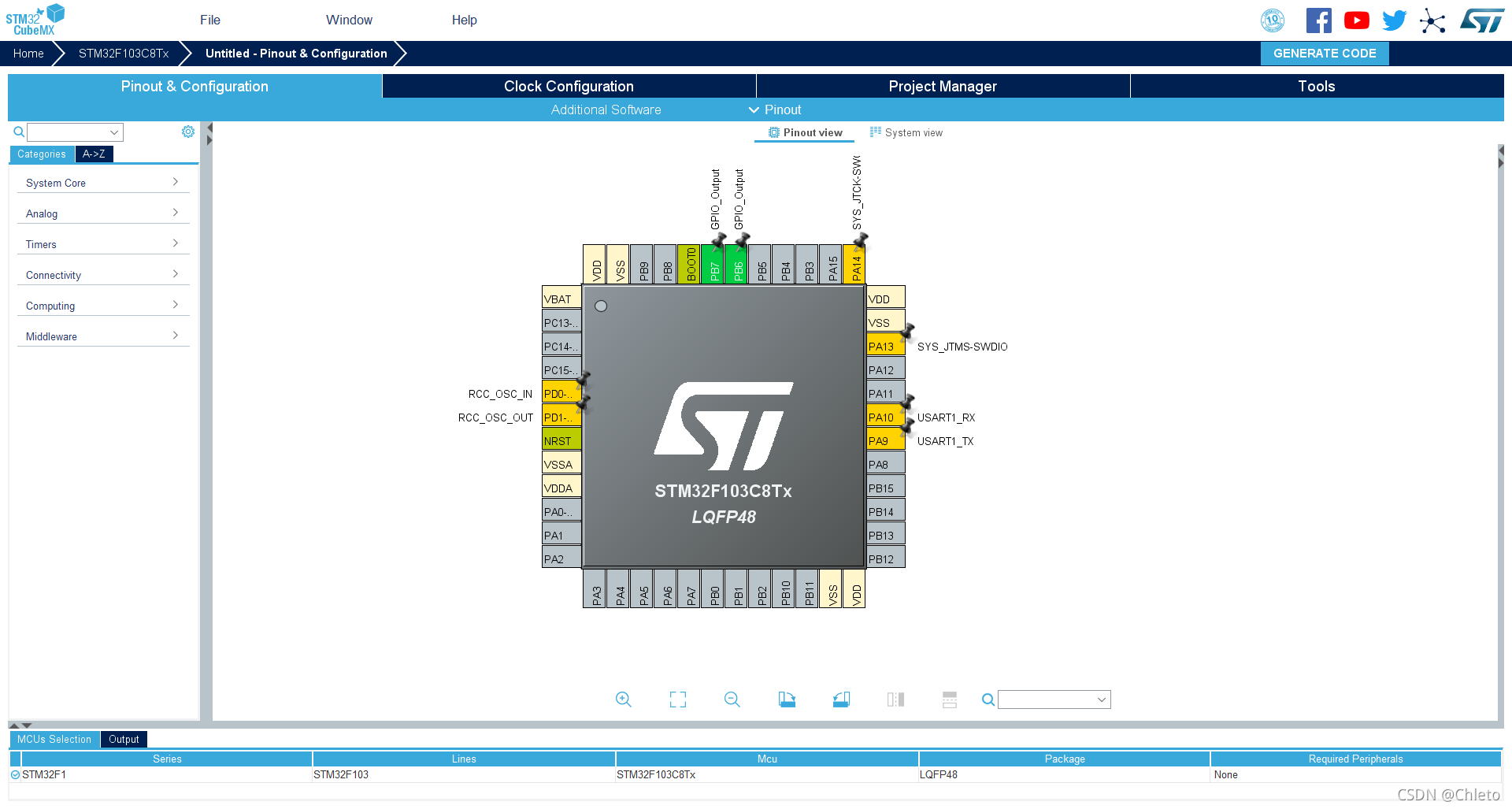Select pin PB7 GPIO_Output
Image resolution: width=1512 pixels, height=809 pixels.
click(713, 265)
